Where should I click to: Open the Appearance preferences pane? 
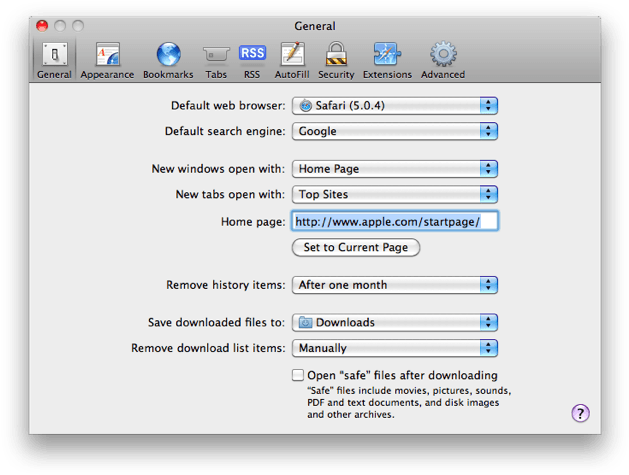tap(107, 60)
